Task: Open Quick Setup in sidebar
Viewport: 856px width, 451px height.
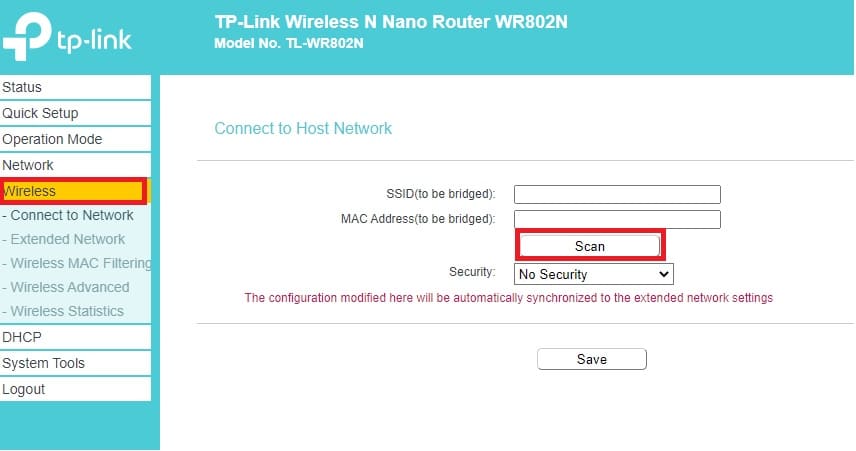Action: [75, 113]
